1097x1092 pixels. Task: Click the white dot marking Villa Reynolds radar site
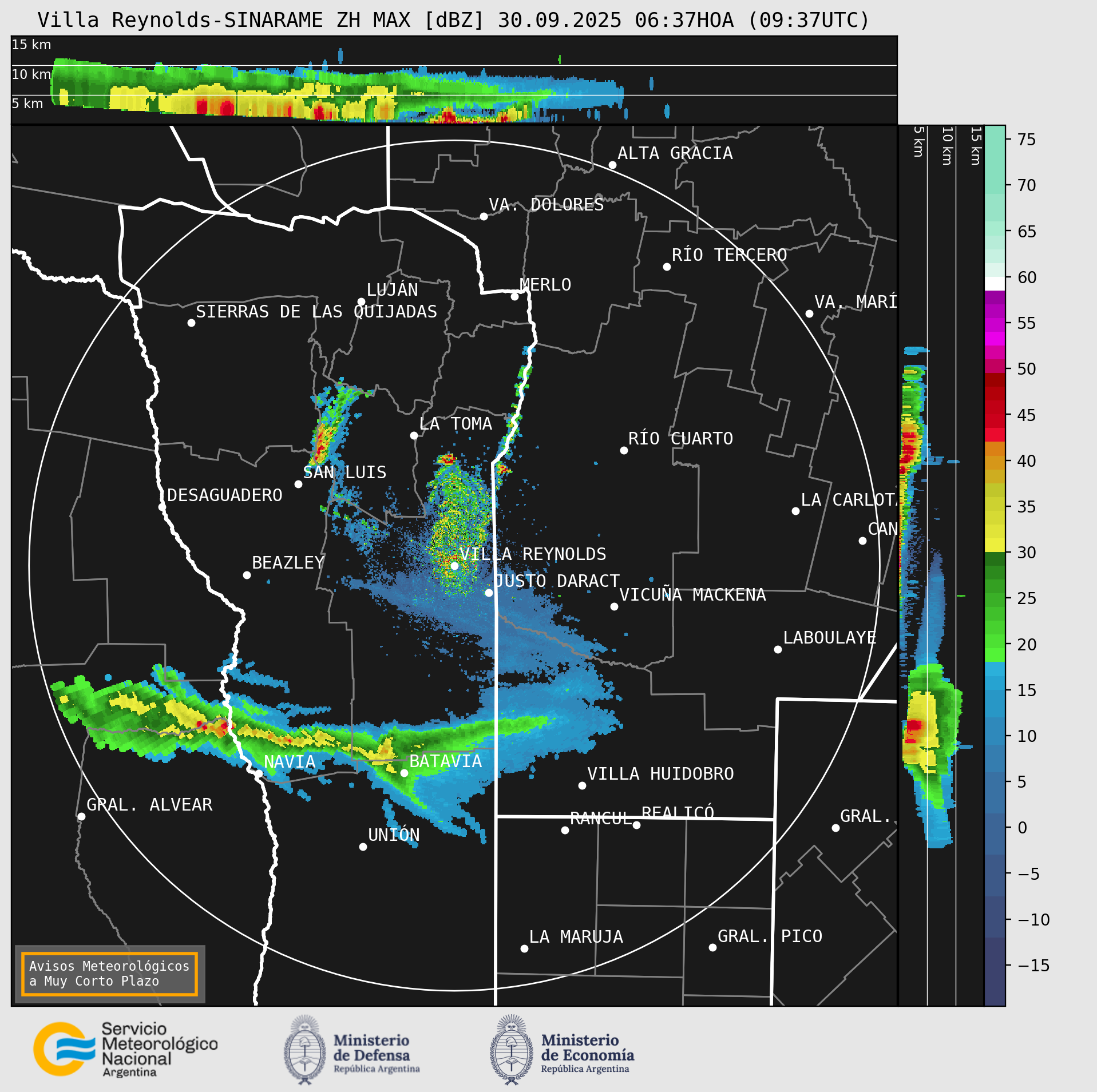click(x=454, y=566)
